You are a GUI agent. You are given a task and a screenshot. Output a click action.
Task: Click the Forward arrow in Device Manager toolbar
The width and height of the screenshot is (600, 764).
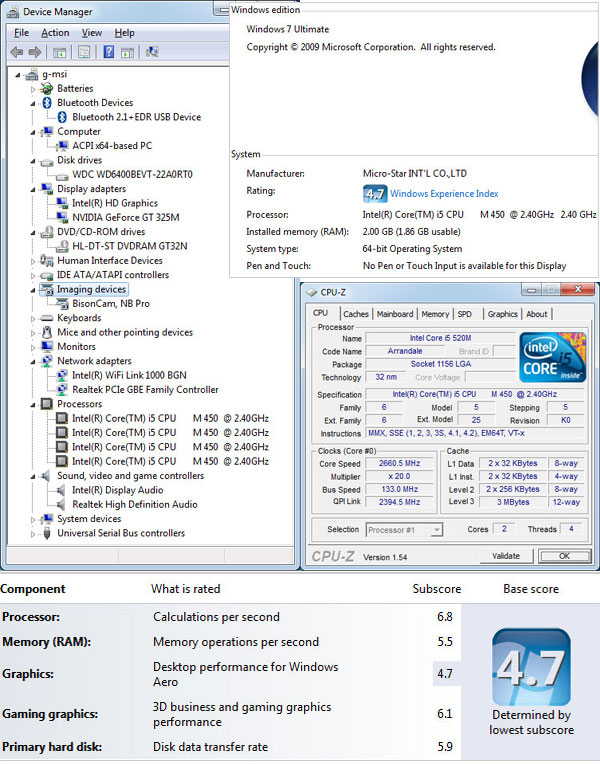point(35,52)
